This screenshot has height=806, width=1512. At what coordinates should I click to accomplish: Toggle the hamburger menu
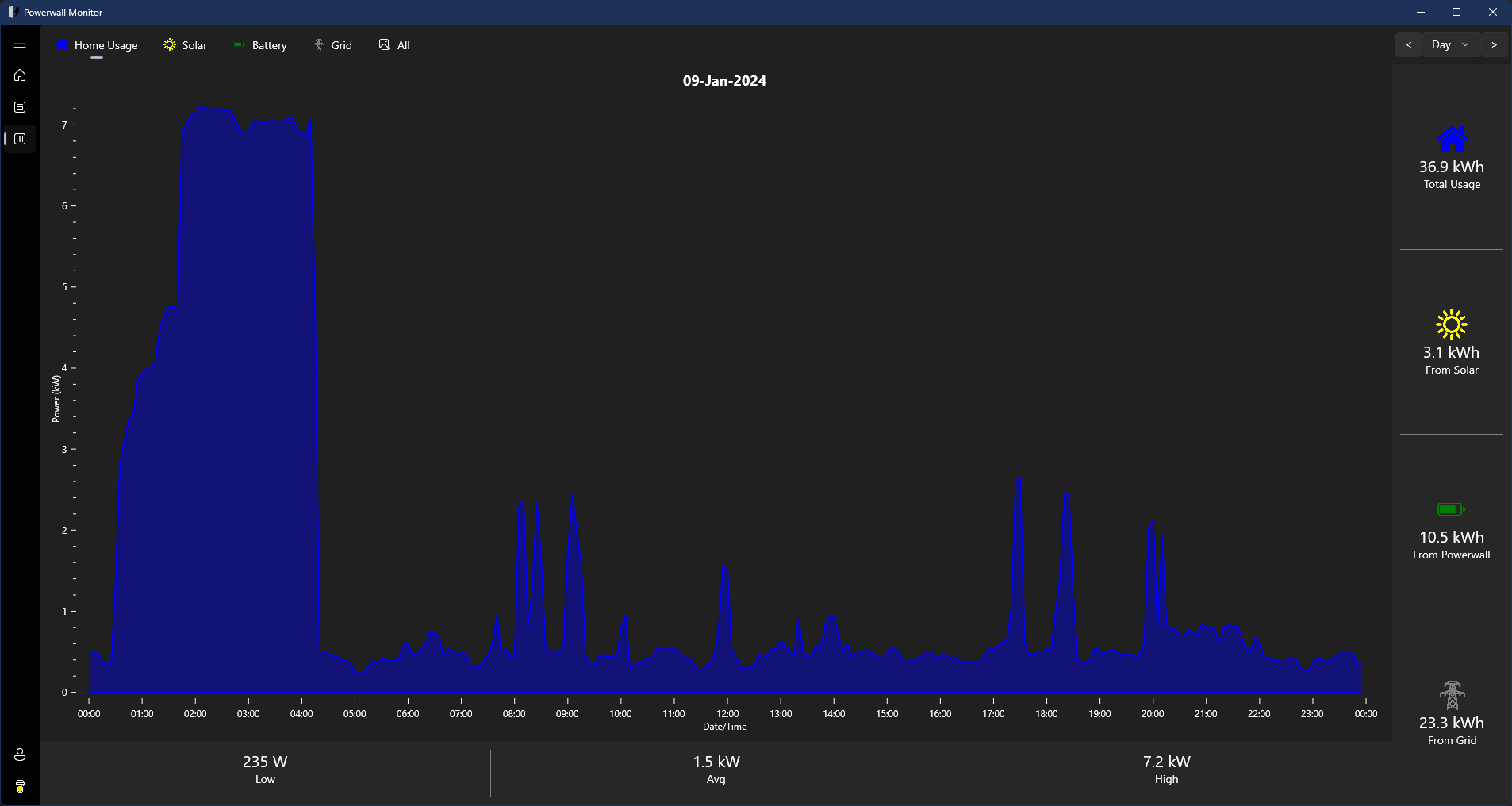pyautogui.click(x=19, y=44)
